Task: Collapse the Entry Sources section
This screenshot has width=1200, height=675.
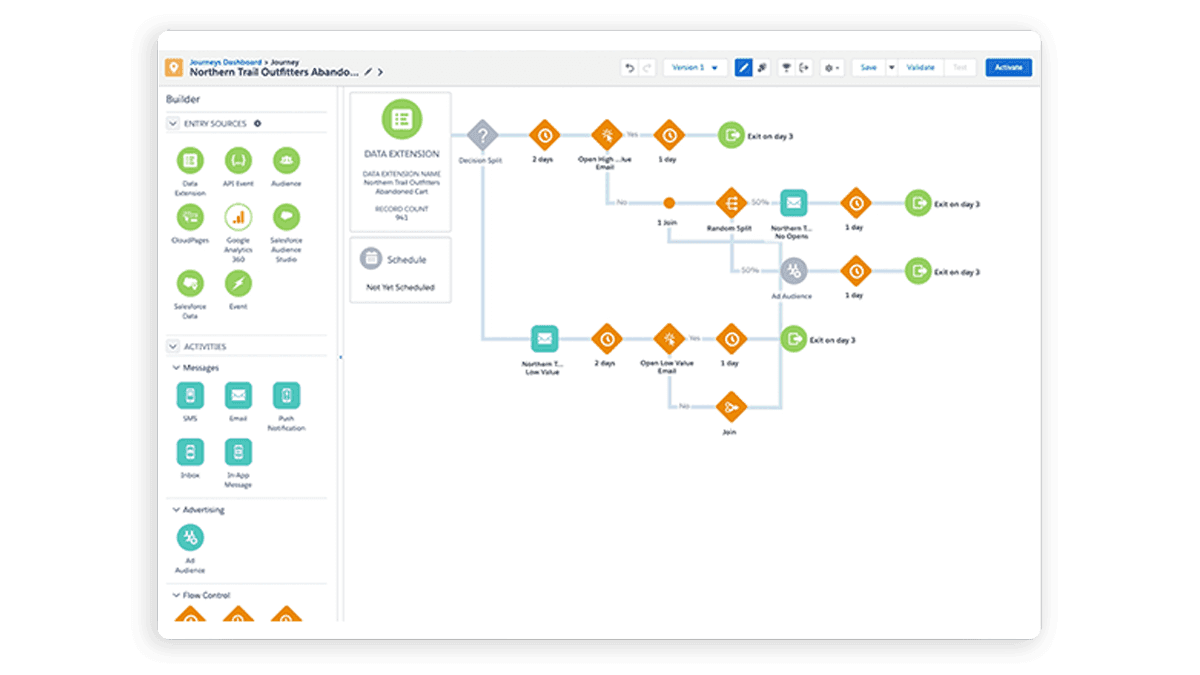Action: [173, 124]
